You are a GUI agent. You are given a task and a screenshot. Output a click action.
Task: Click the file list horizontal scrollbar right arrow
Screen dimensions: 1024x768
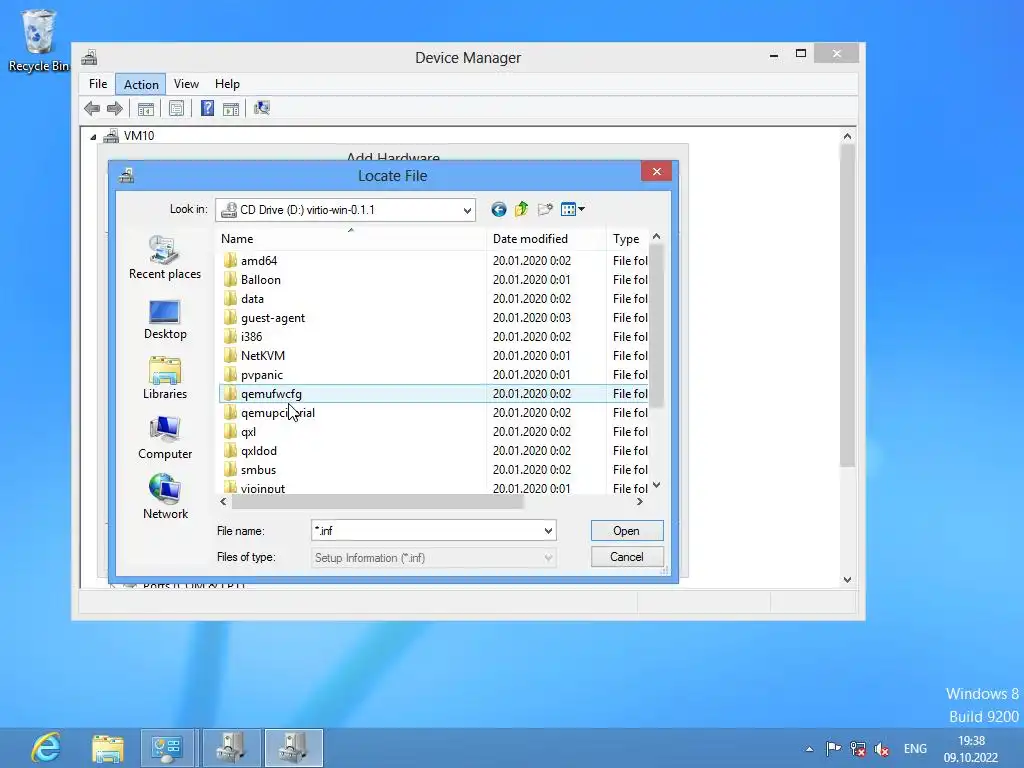[639, 502]
